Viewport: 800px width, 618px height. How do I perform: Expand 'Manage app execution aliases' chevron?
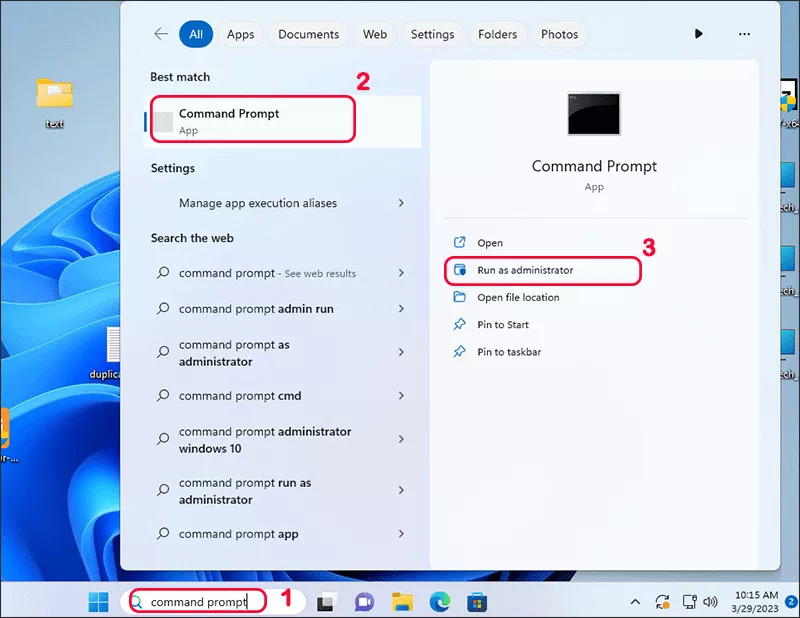(401, 203)
